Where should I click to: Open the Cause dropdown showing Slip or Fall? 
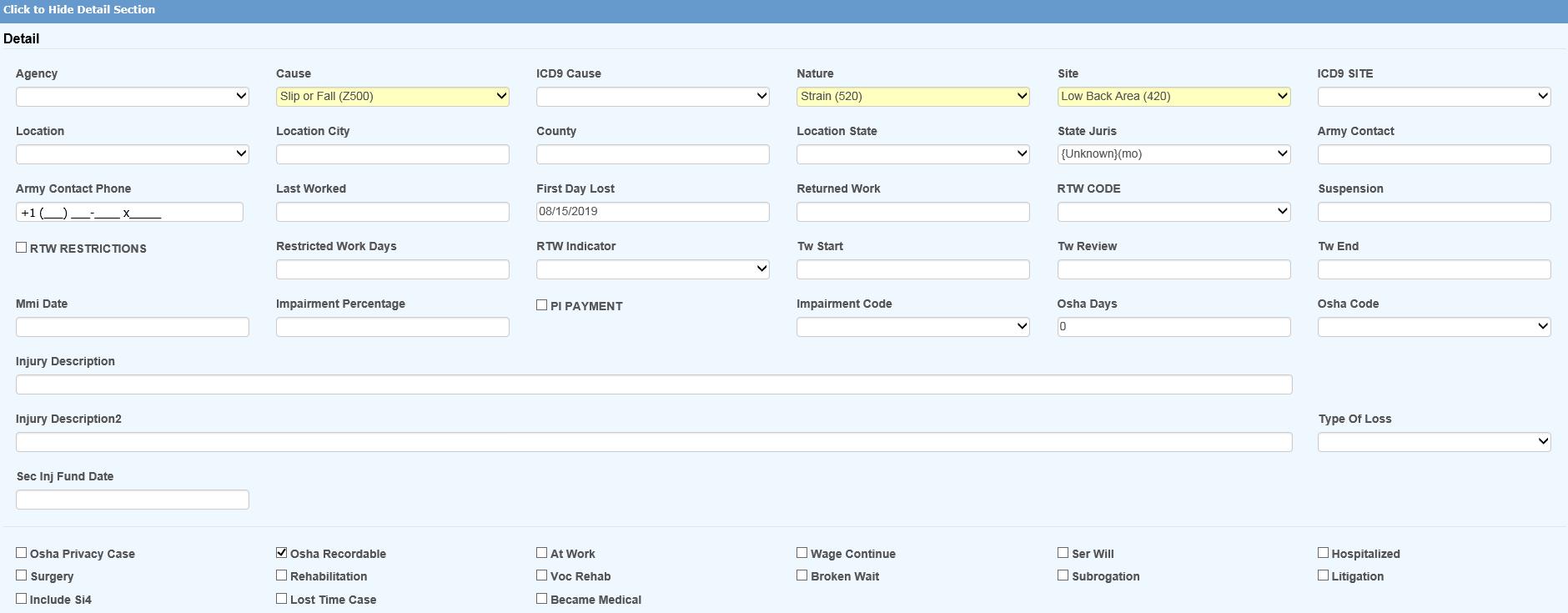(392, 97)
